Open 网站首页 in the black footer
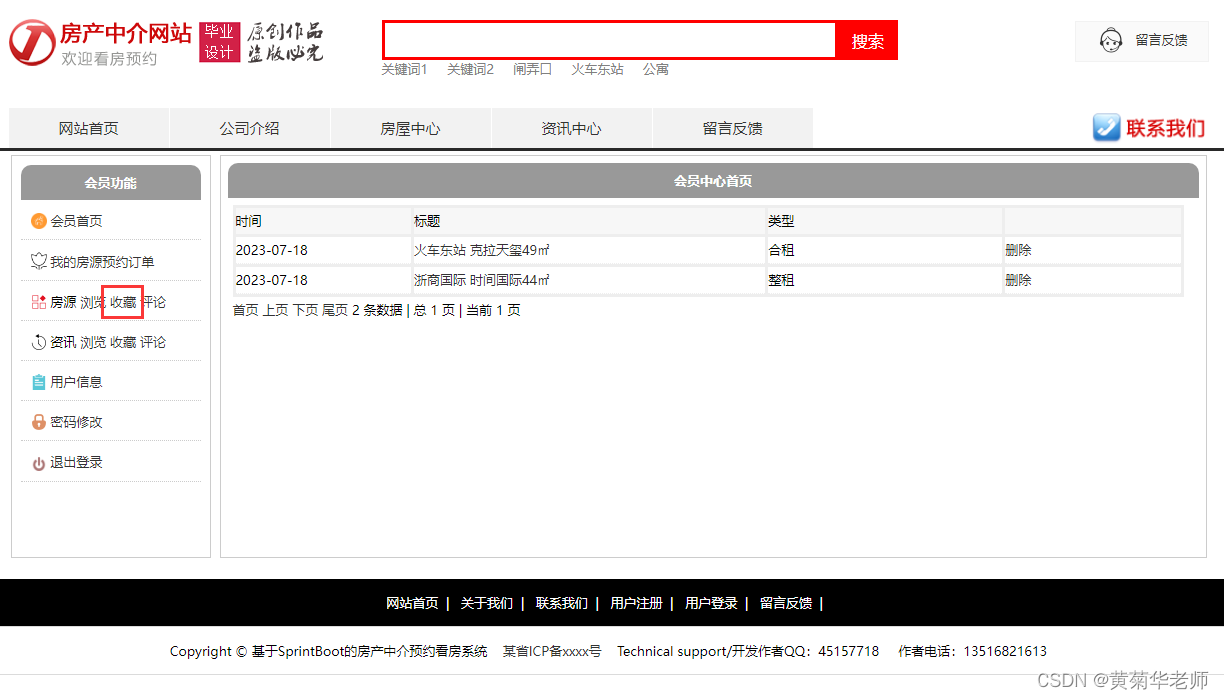 pyautogui.click(x=412, y=603)
